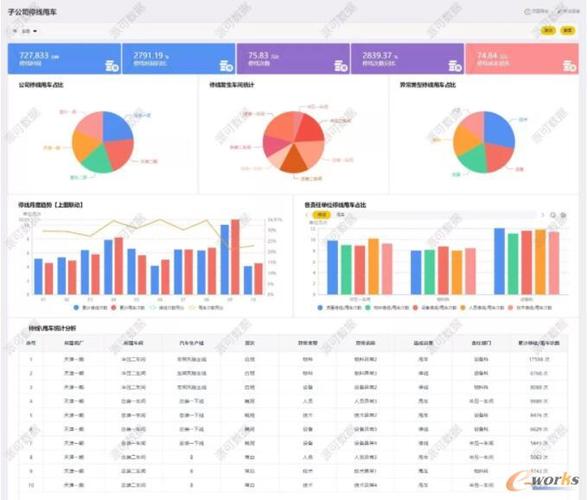Click tallest red bar in monthly trend chart
The image size is (588, 500).
[235, 257]
